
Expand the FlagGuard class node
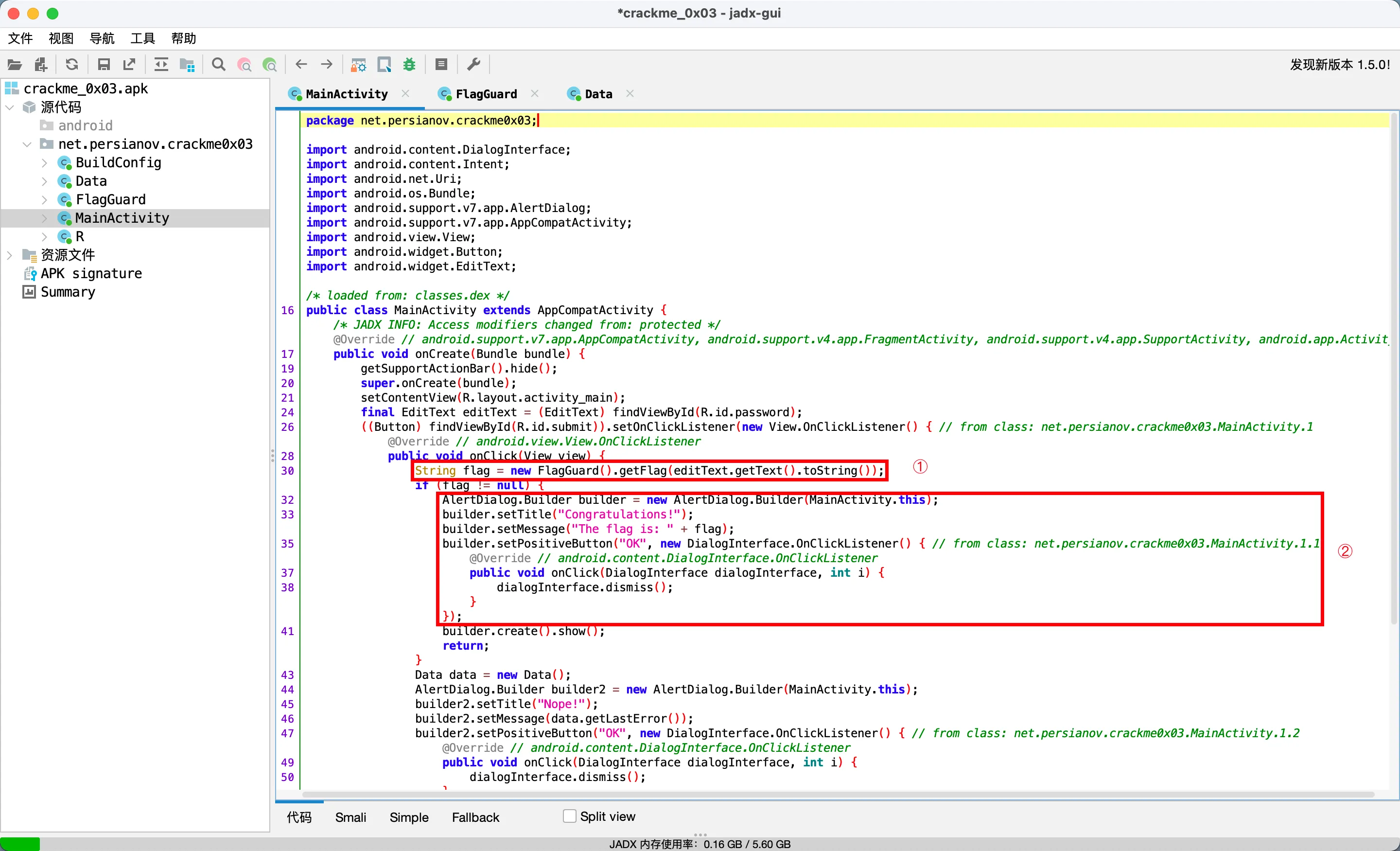point(44,199)
